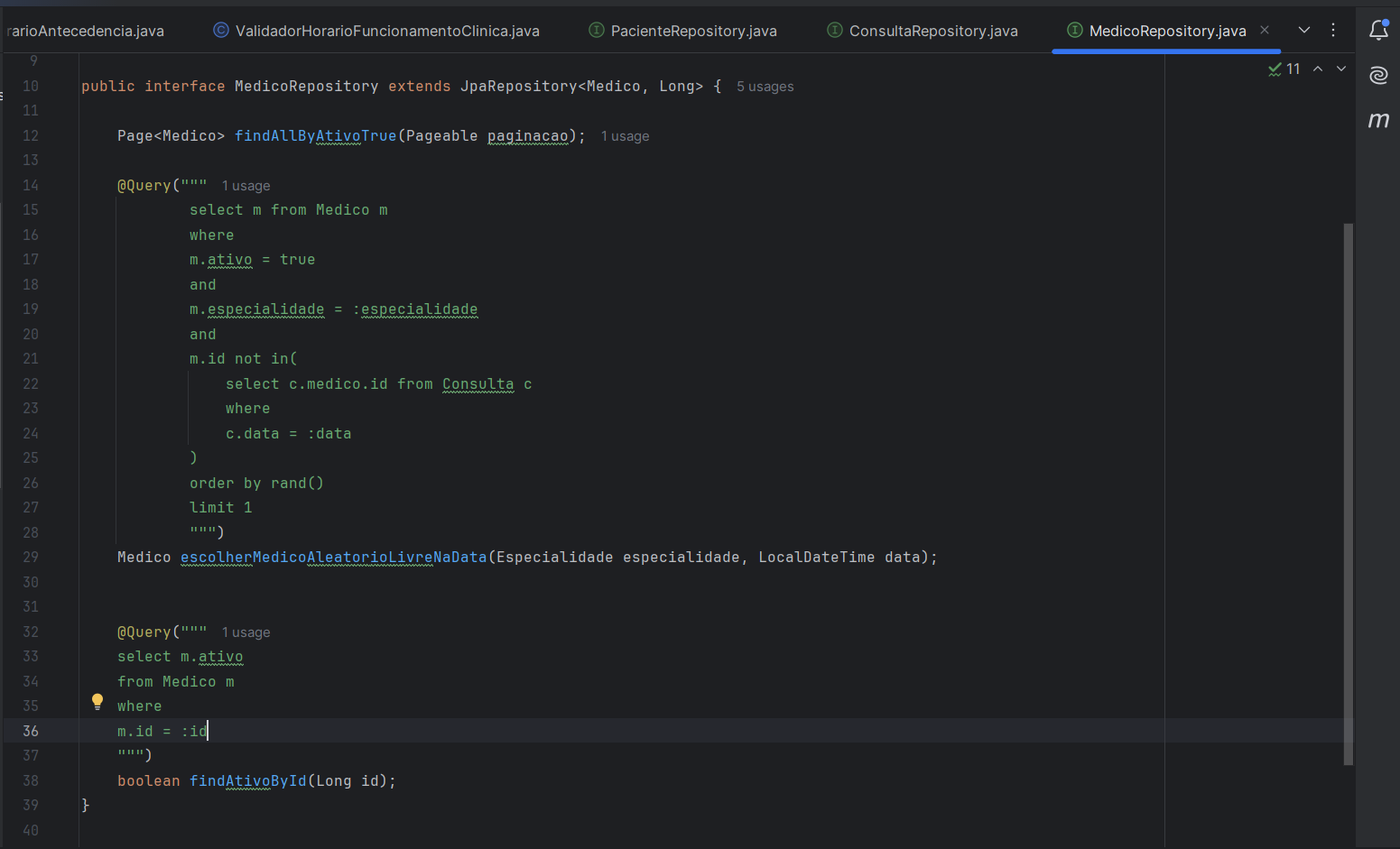Open the AI Assistant spiral icon
The height and width of the screenshot is (849, 1400).
point(1378,75)
